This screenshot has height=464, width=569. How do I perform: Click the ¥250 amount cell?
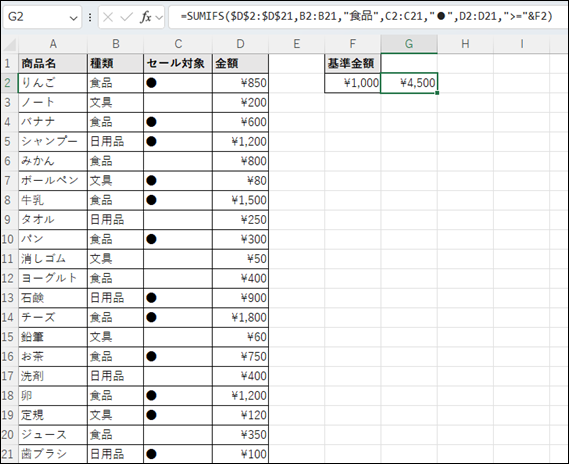pos(240,220)
